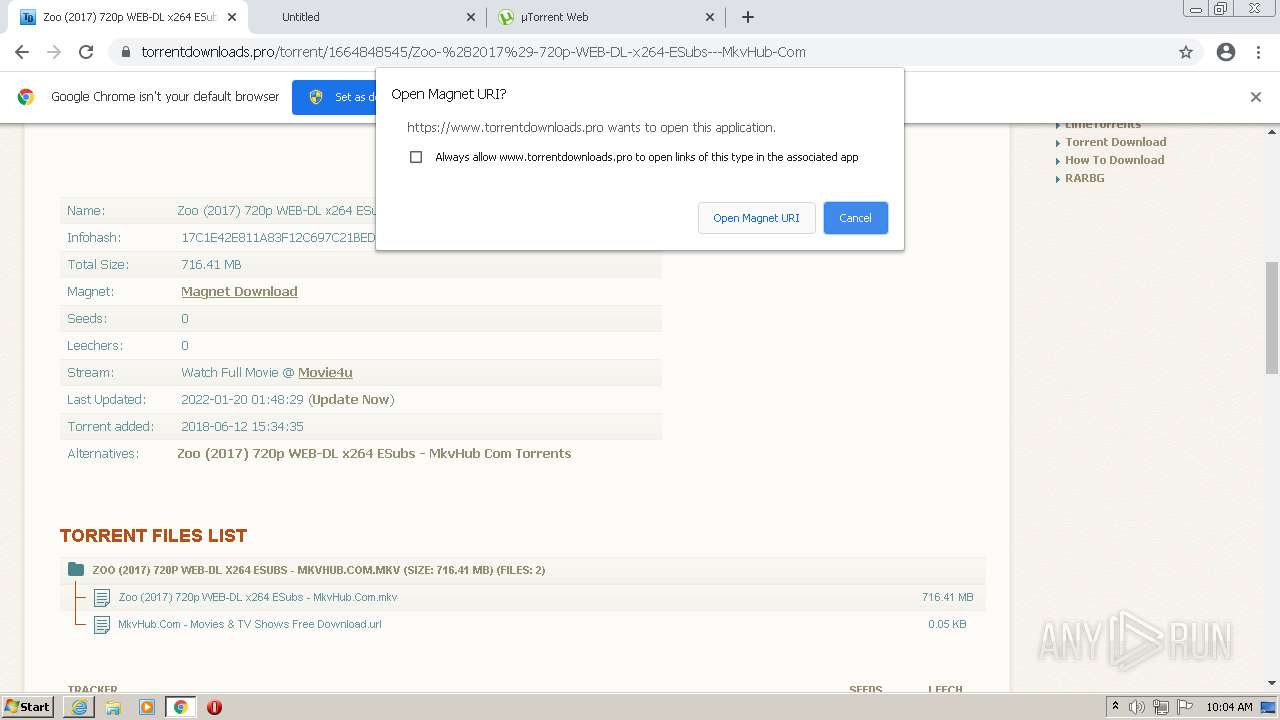
Task: View site info via padlock icon
Action: (126, 52)
